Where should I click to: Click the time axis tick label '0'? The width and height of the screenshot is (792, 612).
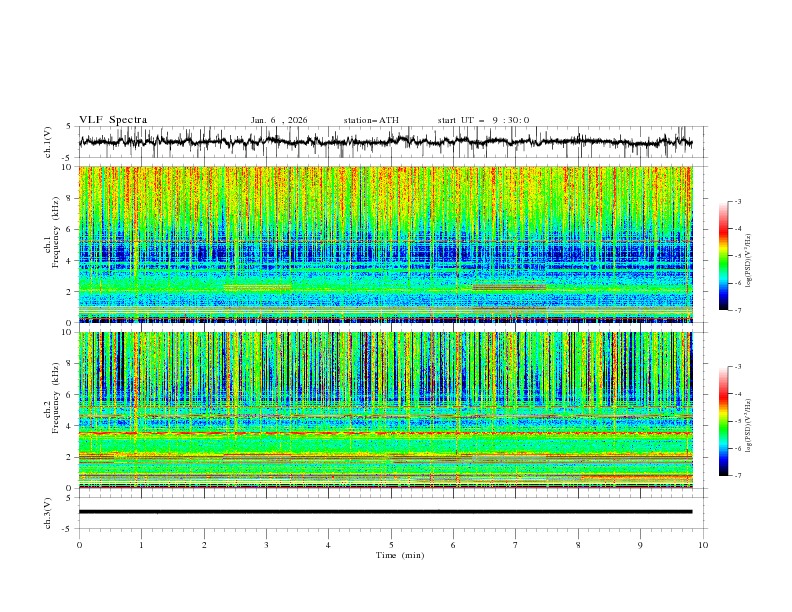79,545
